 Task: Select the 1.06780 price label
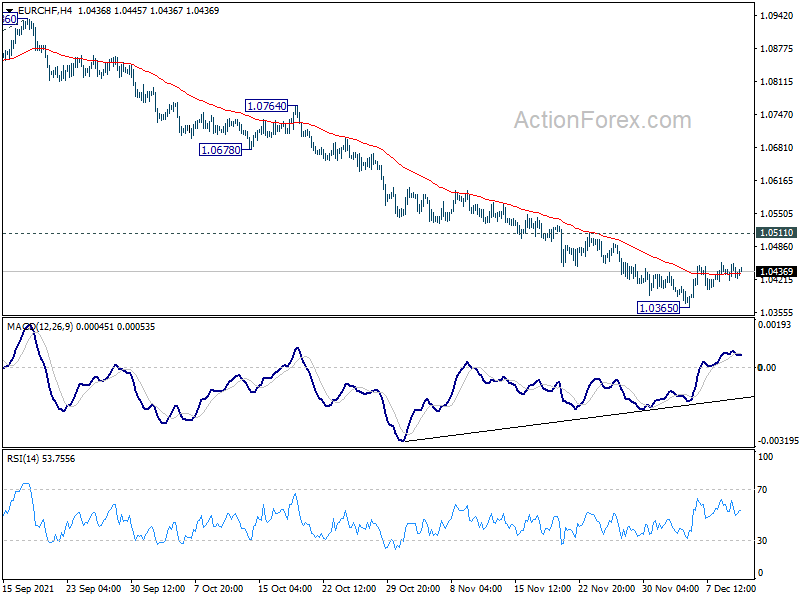coord(220,150)
